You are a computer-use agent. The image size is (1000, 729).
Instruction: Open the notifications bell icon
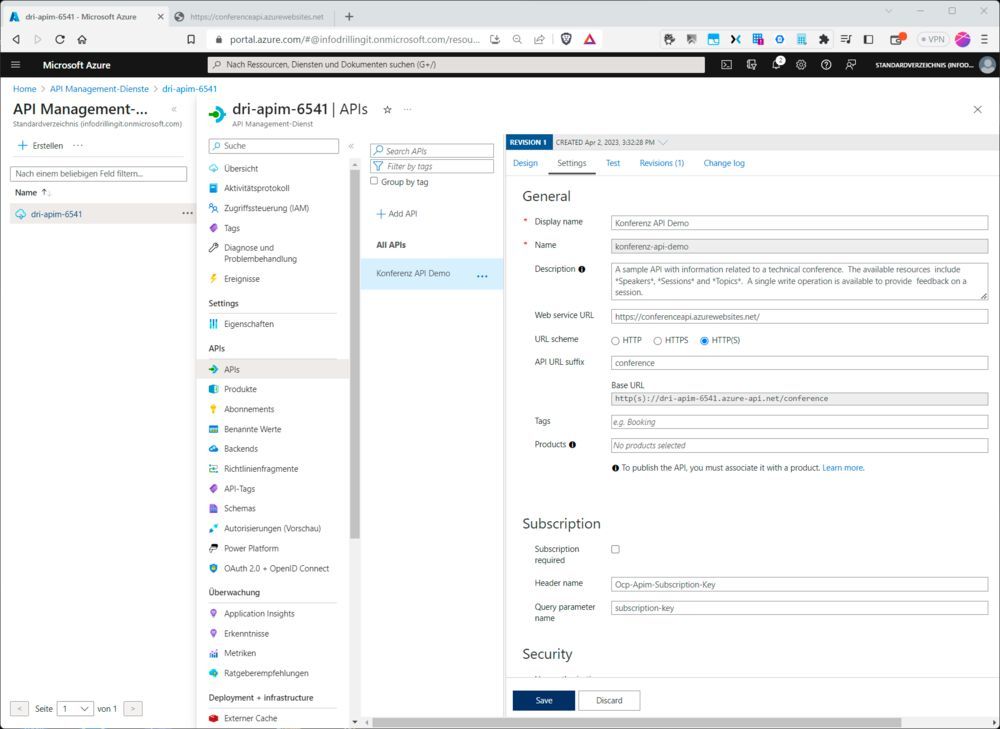777,65
